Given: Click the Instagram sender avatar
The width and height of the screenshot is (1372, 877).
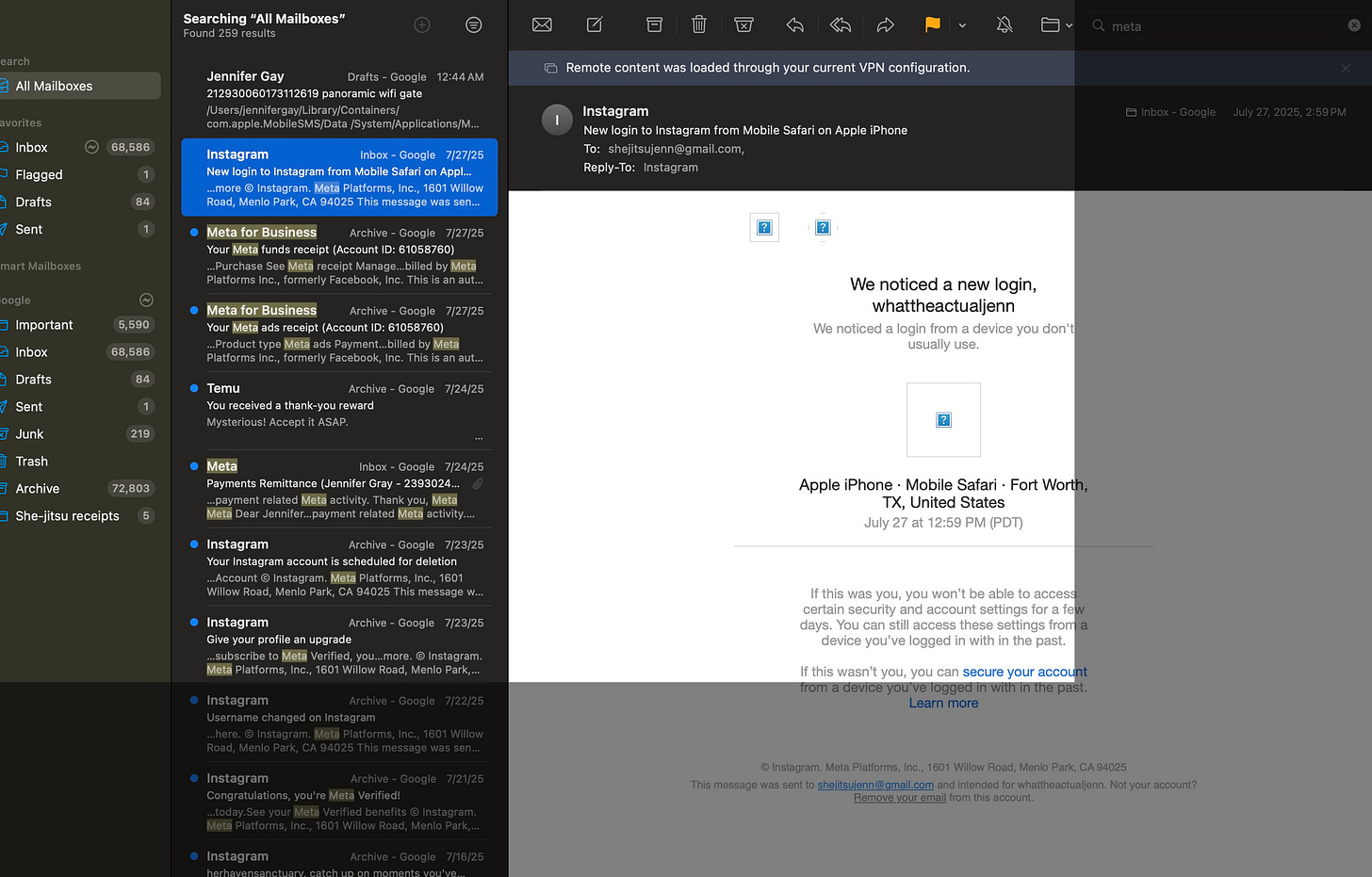Looking at the screenshot, I should [557, 120].
